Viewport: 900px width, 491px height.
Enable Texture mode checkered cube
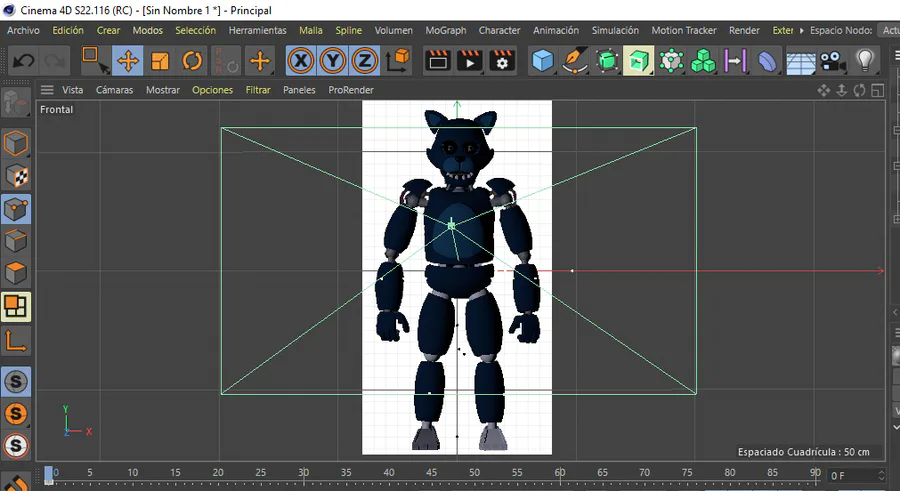click(15, 176)
